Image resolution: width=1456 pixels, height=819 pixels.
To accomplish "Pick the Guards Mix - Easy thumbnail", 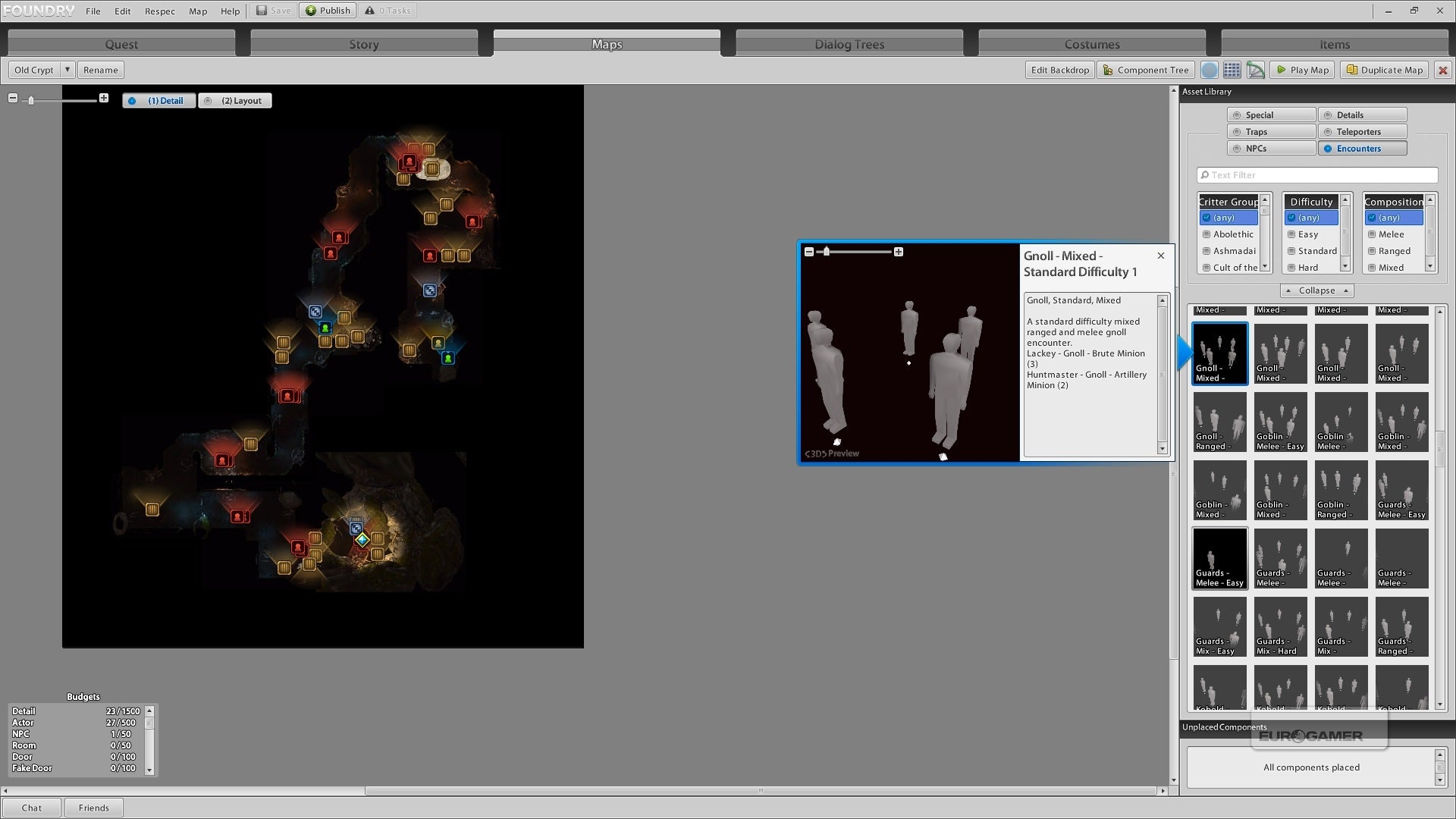I will point(1219,627).
